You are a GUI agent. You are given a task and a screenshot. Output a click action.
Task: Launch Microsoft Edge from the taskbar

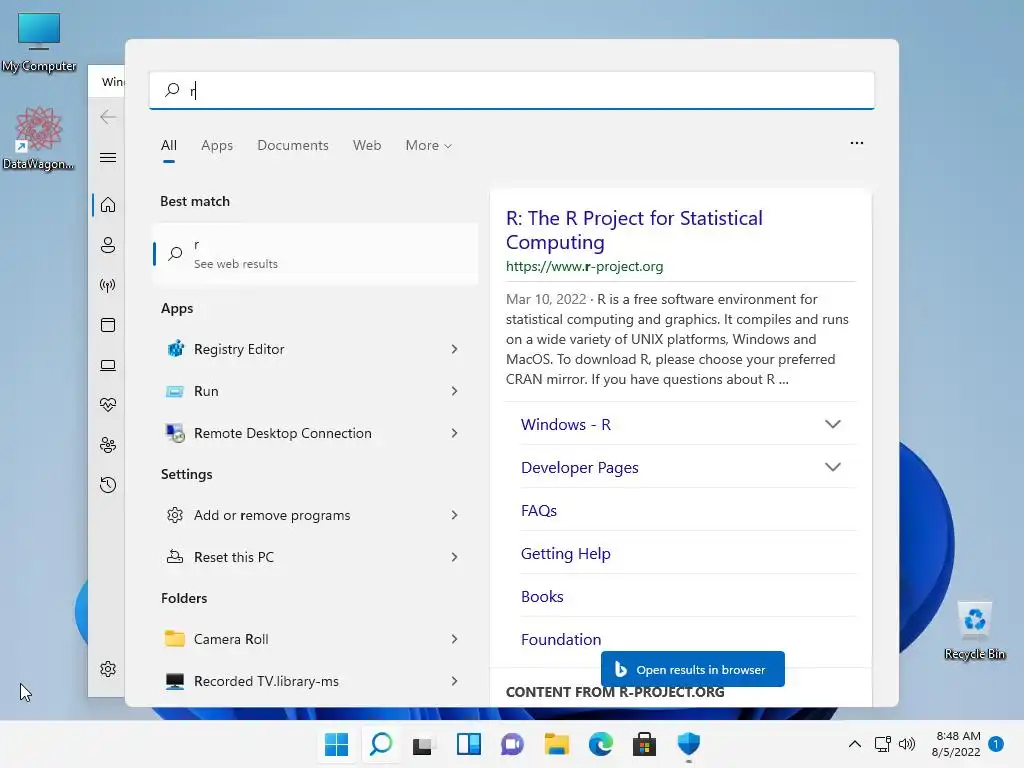tap(601, 744)
